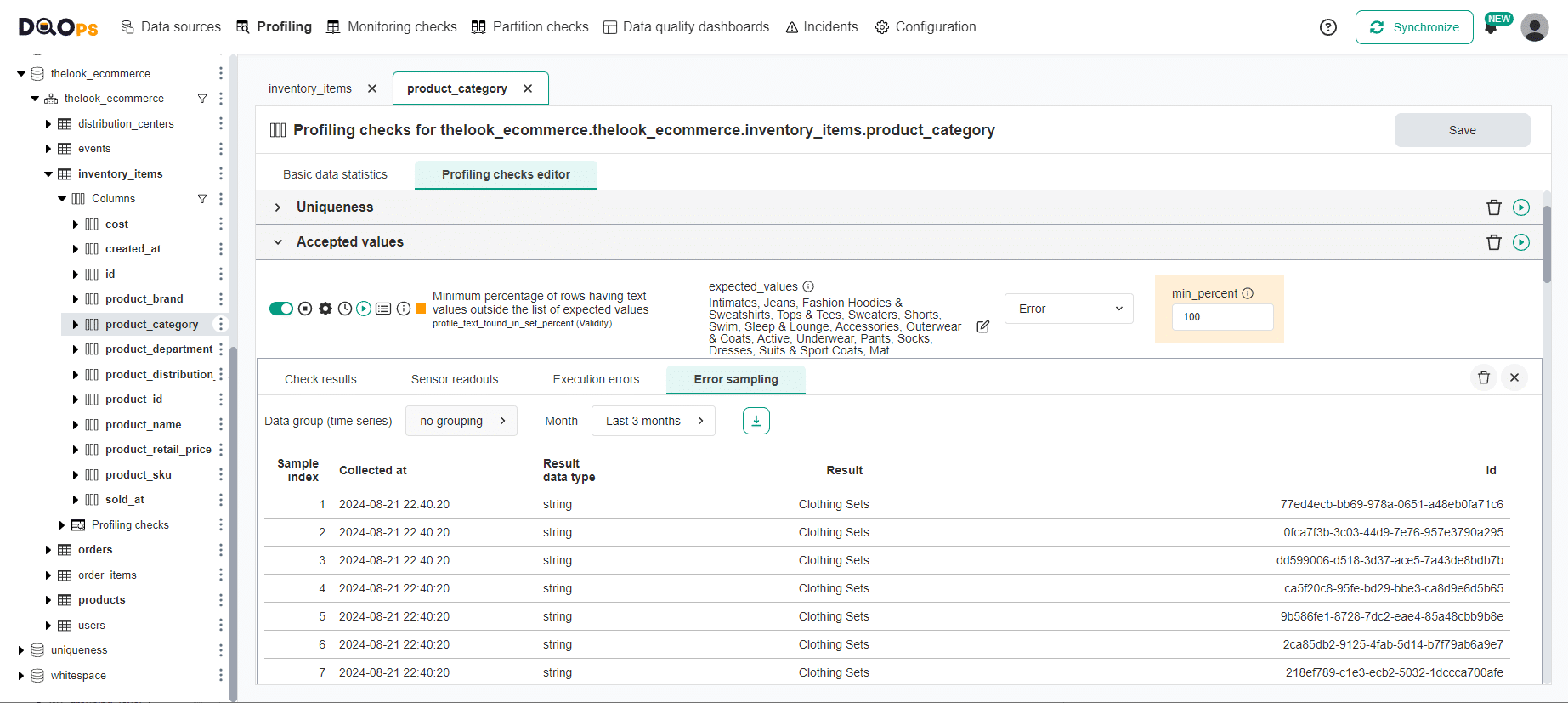1568x703 pixels.
Task: Open notifications bell marked NEW
Action: pos(1492,27)
